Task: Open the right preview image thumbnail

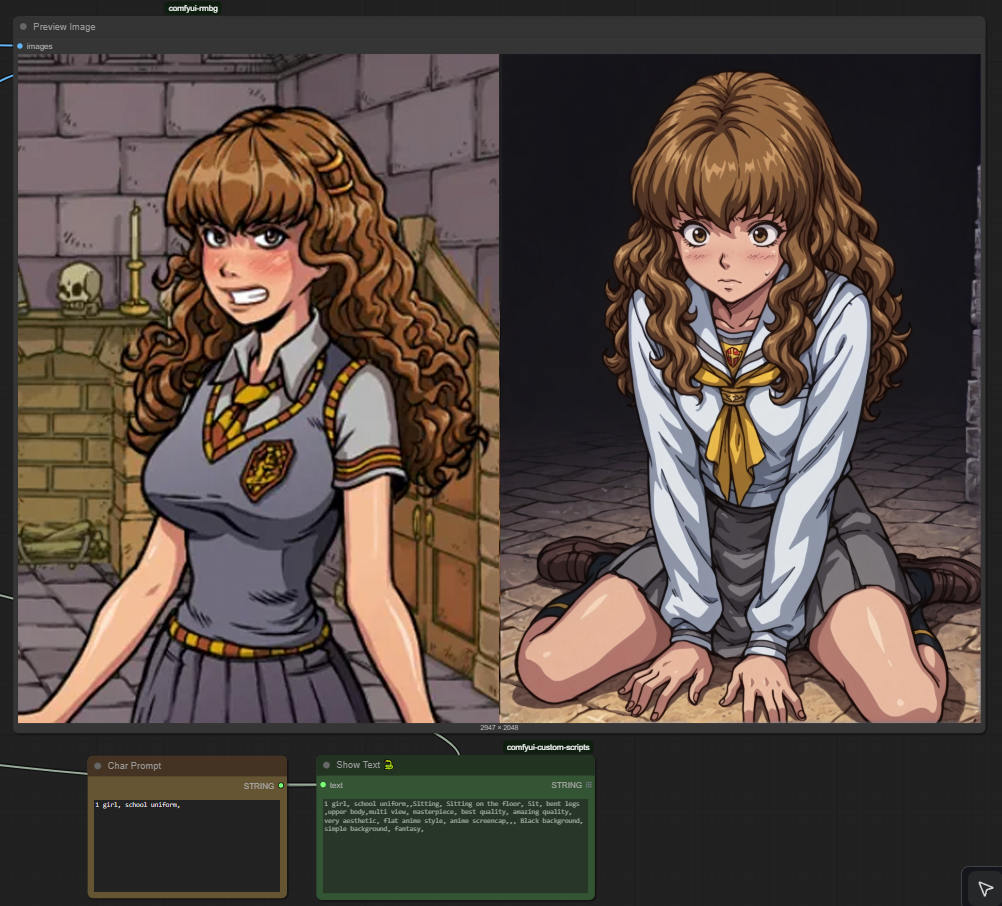Action: tap(740, 388)
